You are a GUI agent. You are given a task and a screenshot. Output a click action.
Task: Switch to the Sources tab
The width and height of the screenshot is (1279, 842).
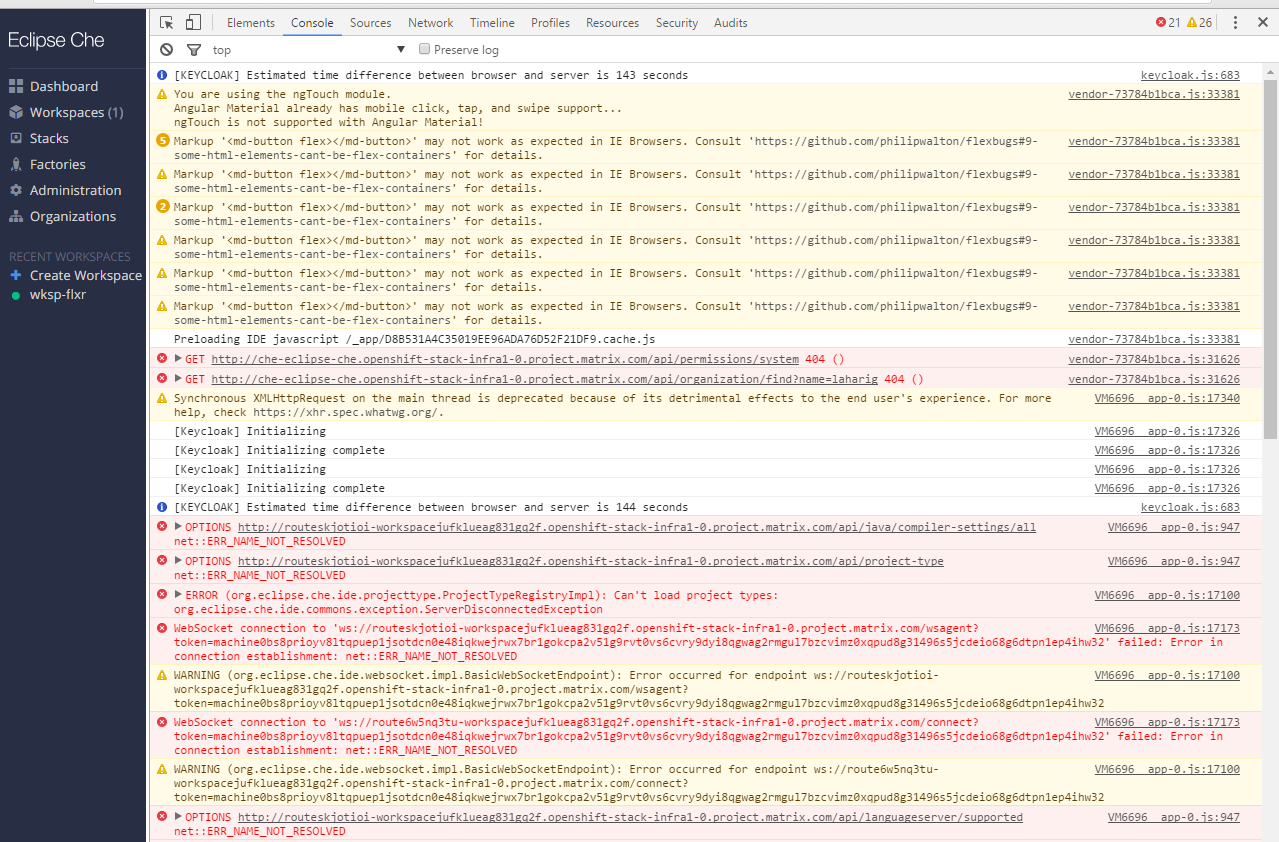(x=370, y=23)
